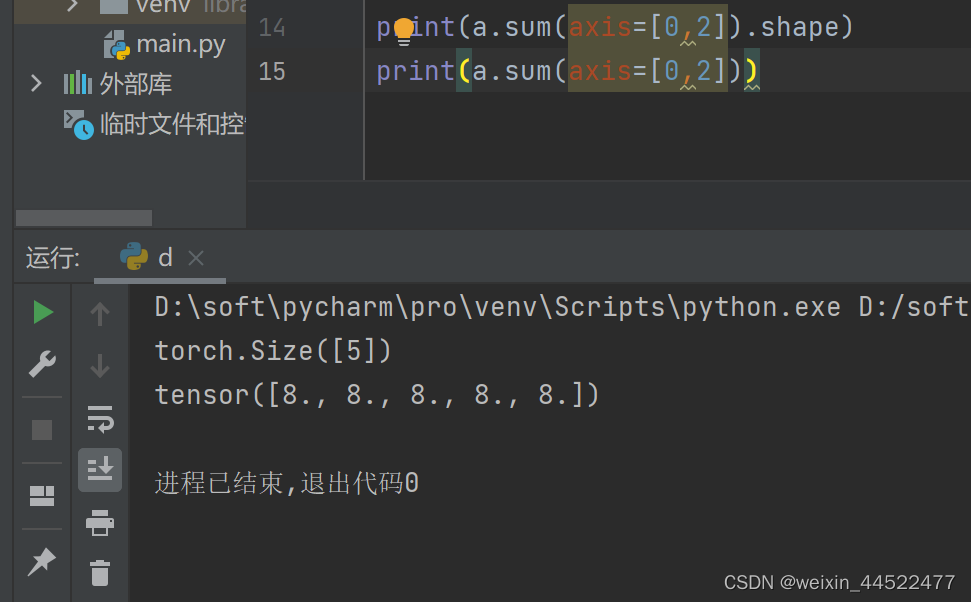Click the python.exe path output line
Image resolution: width=971 pixels, height=602 pixels.
[561, 307]
